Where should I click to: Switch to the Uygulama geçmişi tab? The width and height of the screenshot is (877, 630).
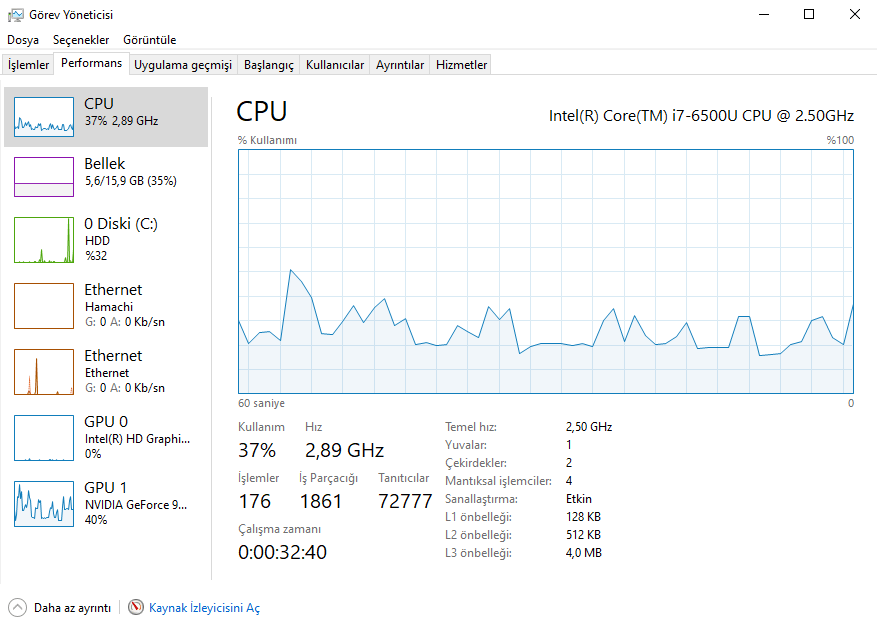183,65
